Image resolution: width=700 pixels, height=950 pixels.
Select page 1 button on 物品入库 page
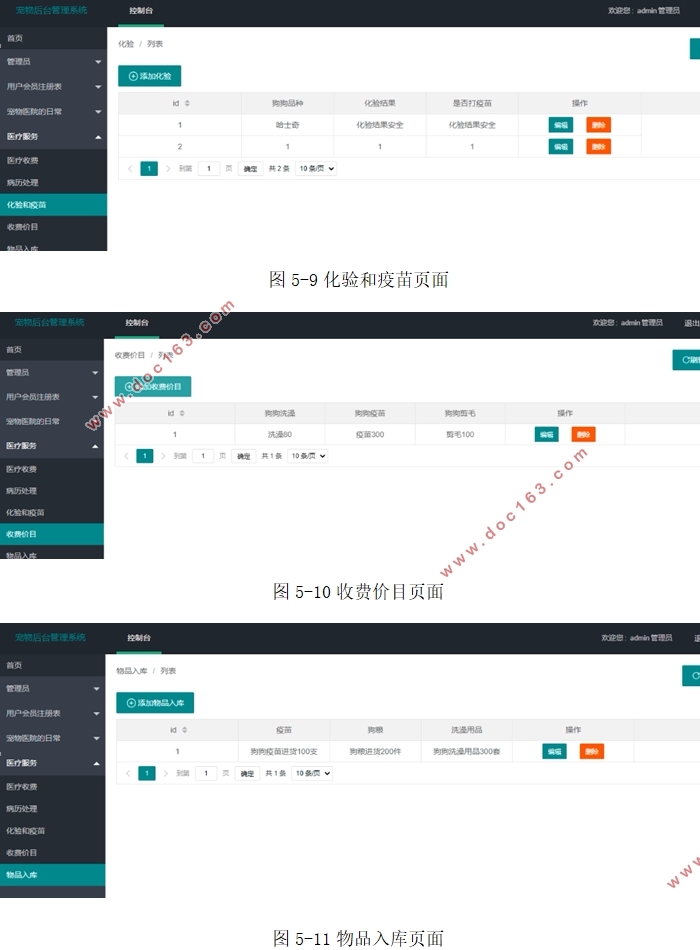click(147, 773)
